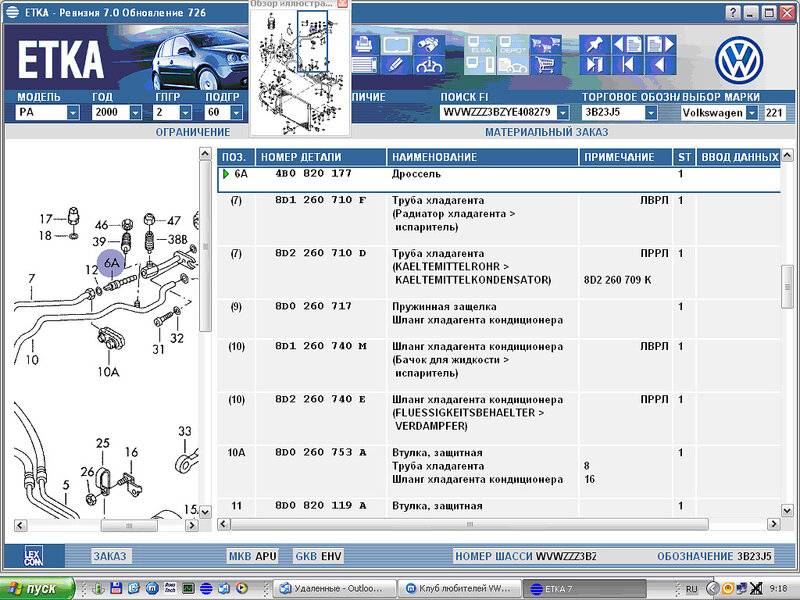Click the frame icon next to the printer

coord(396,45)
